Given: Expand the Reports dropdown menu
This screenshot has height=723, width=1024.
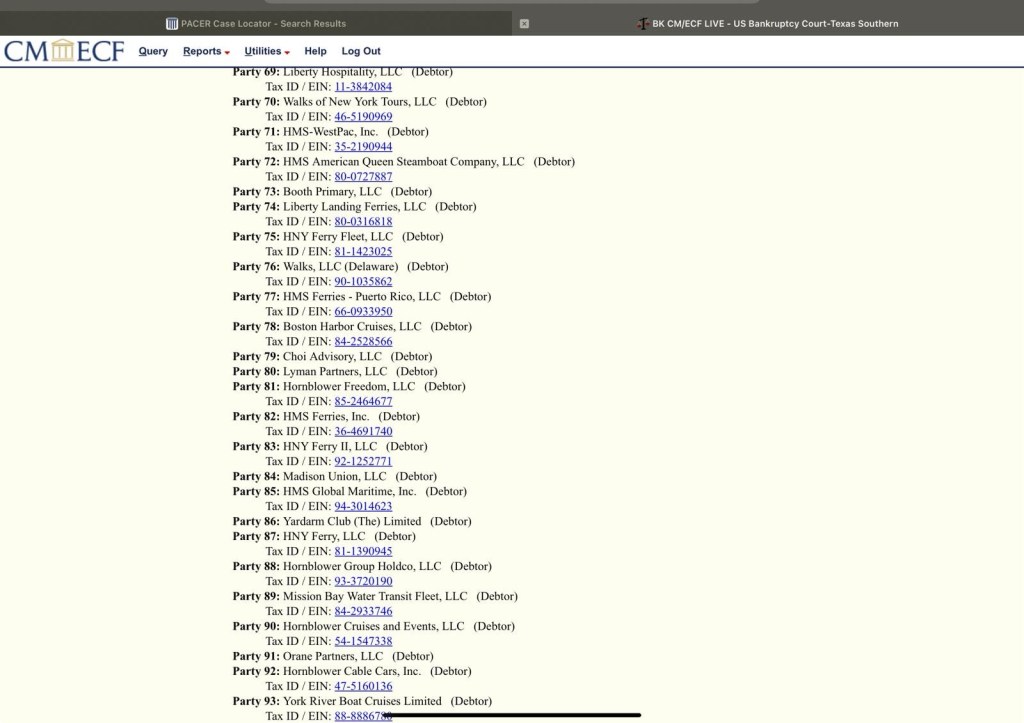Looking at the screenshot, I should (x=206, y=51).
